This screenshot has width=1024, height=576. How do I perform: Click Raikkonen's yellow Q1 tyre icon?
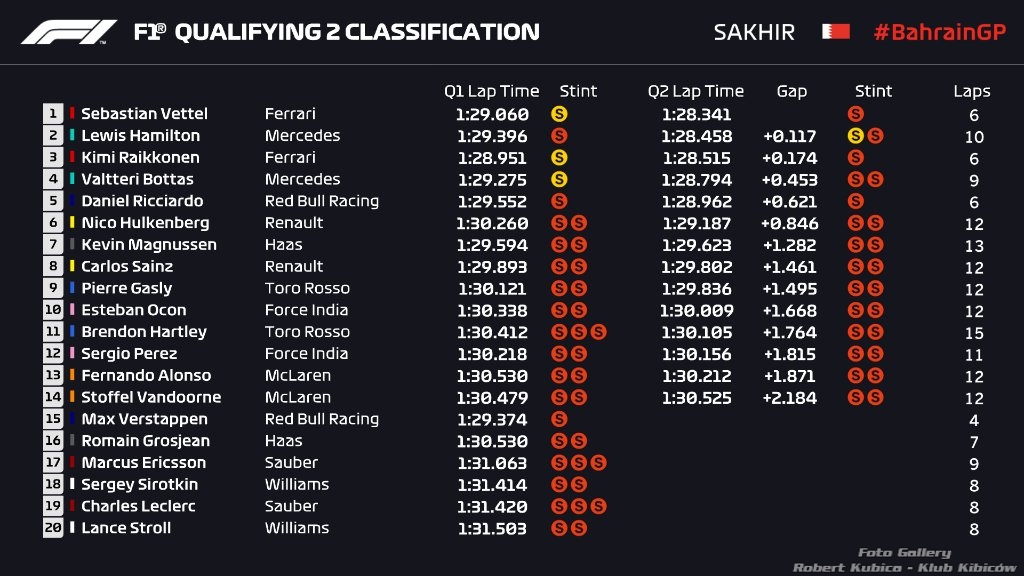pyautogui.click(x=559, y=157)
